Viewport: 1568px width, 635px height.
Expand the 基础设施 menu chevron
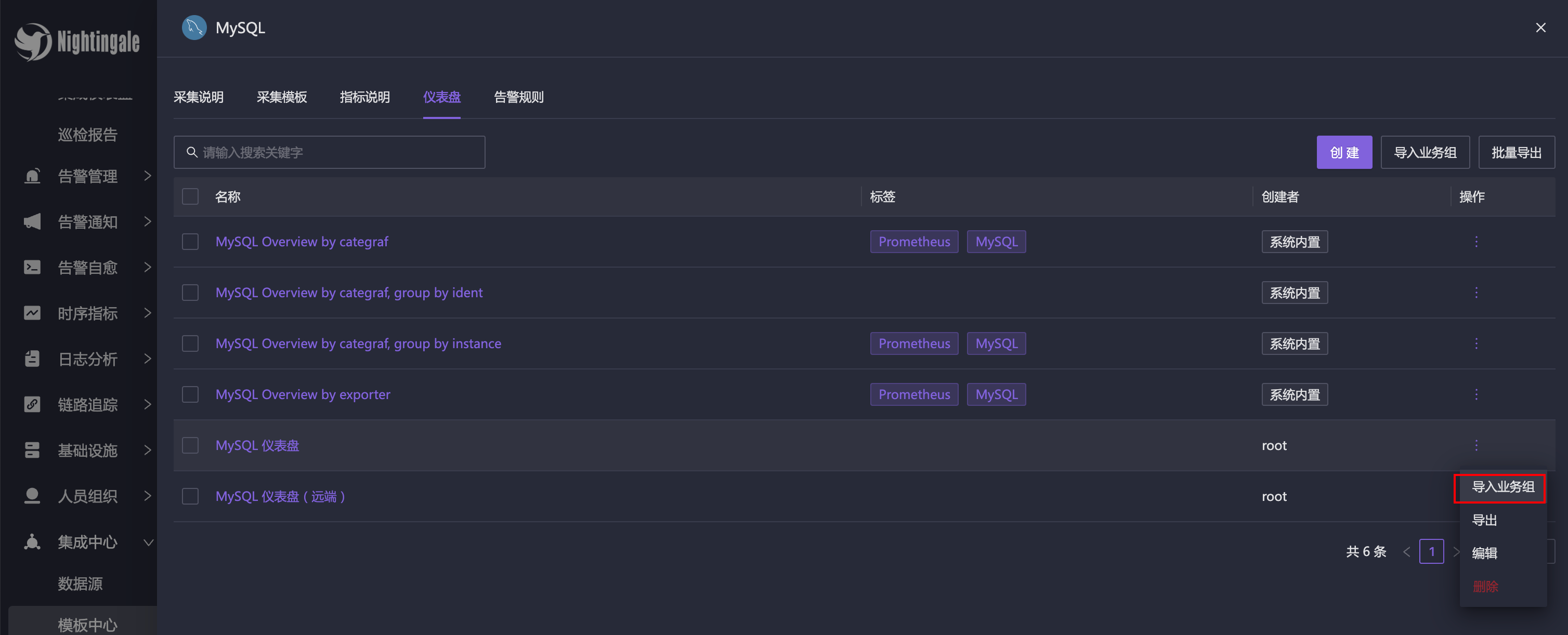coord(148,450)
